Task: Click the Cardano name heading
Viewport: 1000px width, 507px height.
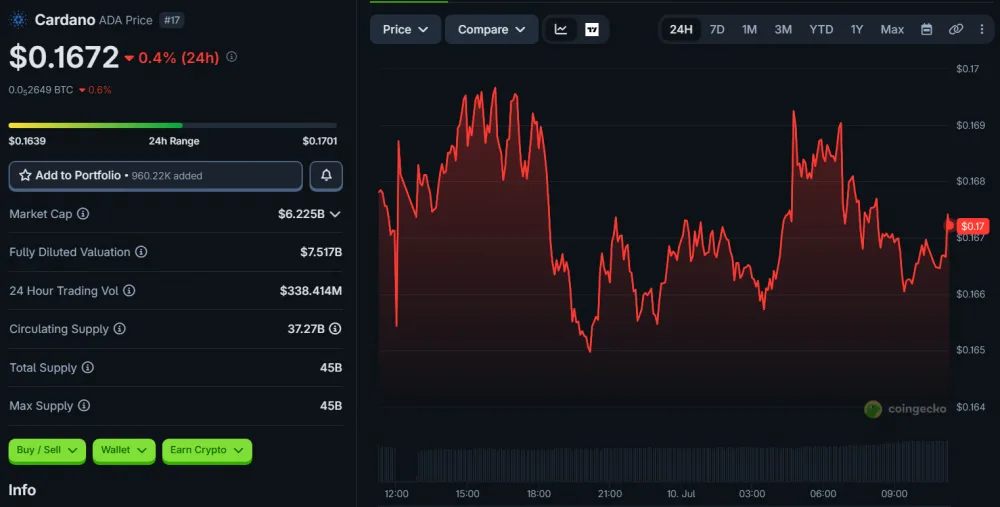Action: click(x=65, y=20)
